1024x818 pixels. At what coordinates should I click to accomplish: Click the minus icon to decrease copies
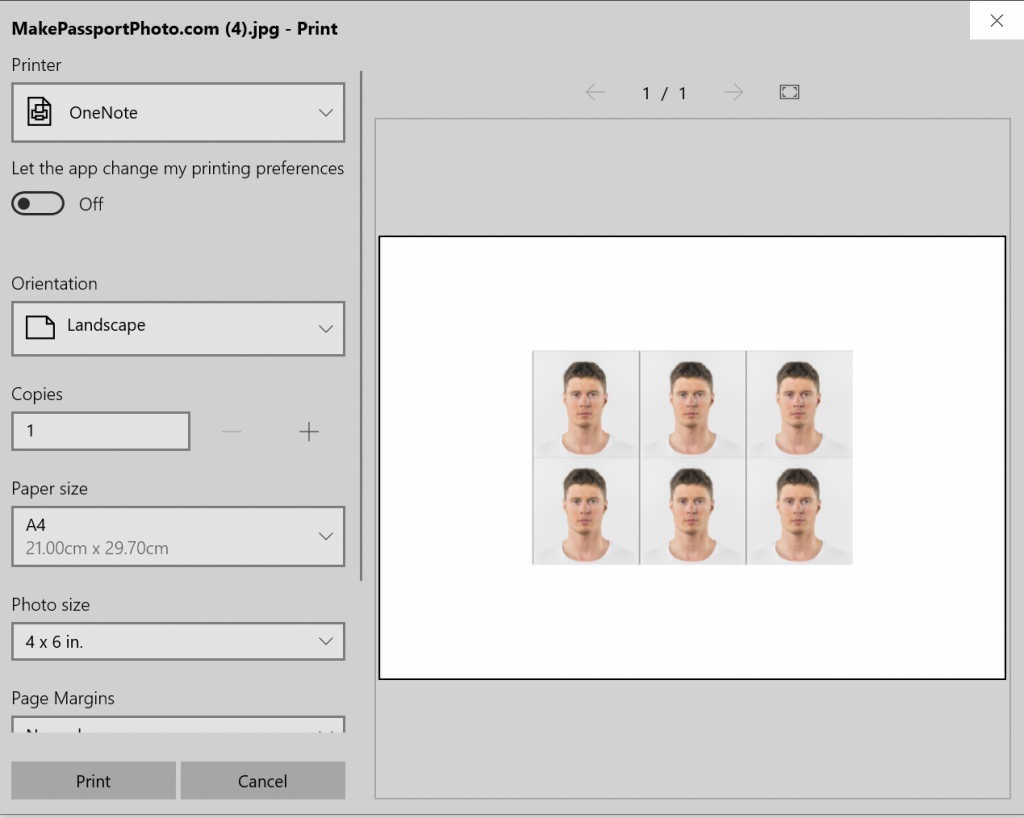click(231, 431)
